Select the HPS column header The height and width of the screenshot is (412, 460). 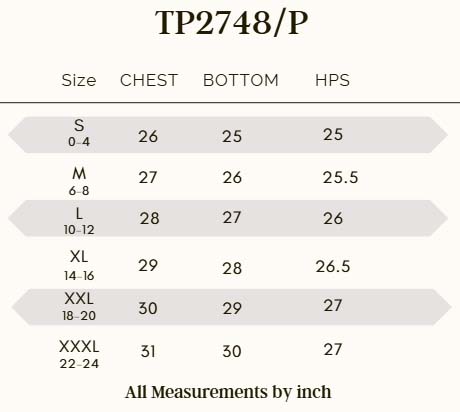pos(332,80)
